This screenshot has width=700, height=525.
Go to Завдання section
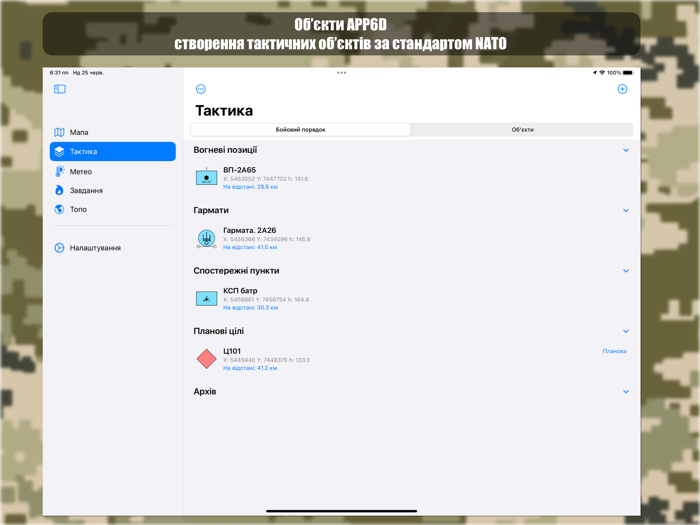pos(112,190)
